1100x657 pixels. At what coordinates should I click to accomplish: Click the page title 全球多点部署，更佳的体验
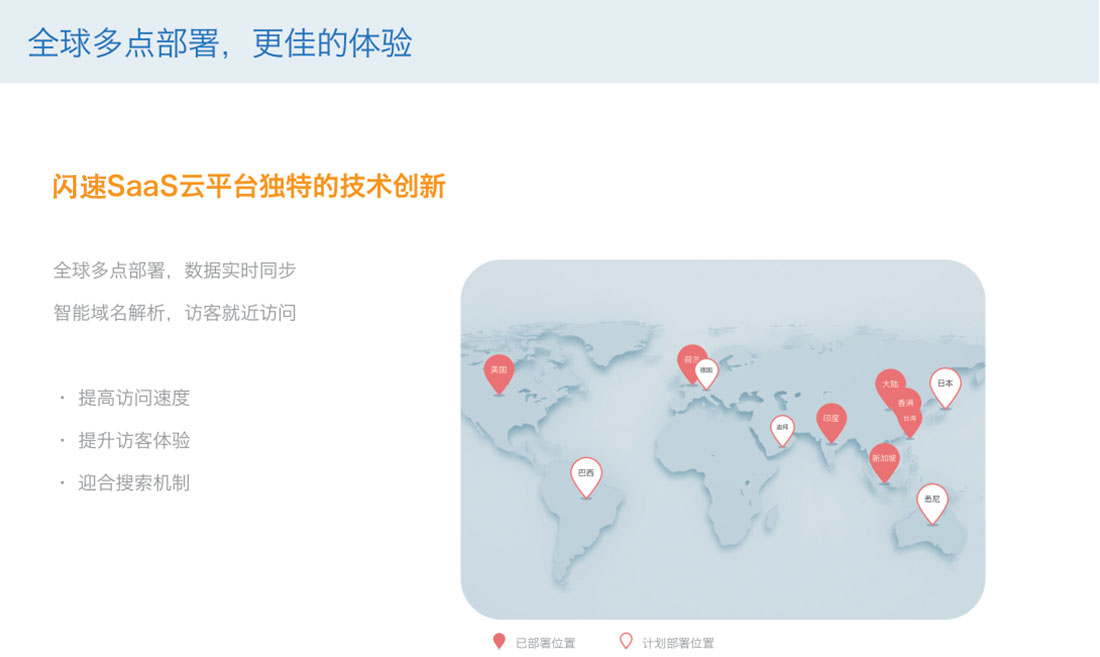(x=220, y=43)
